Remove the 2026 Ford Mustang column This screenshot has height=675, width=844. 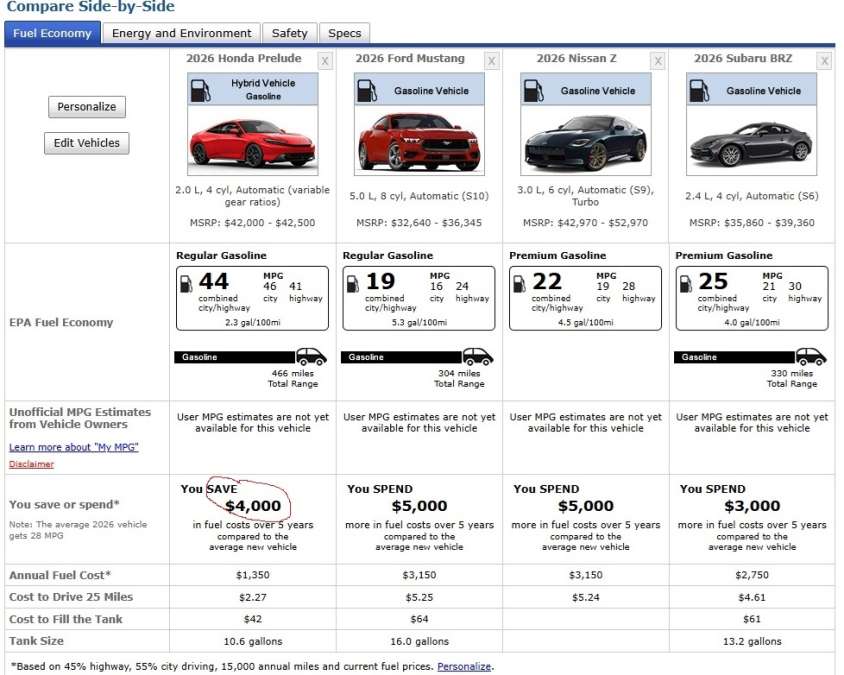[491, 61]
